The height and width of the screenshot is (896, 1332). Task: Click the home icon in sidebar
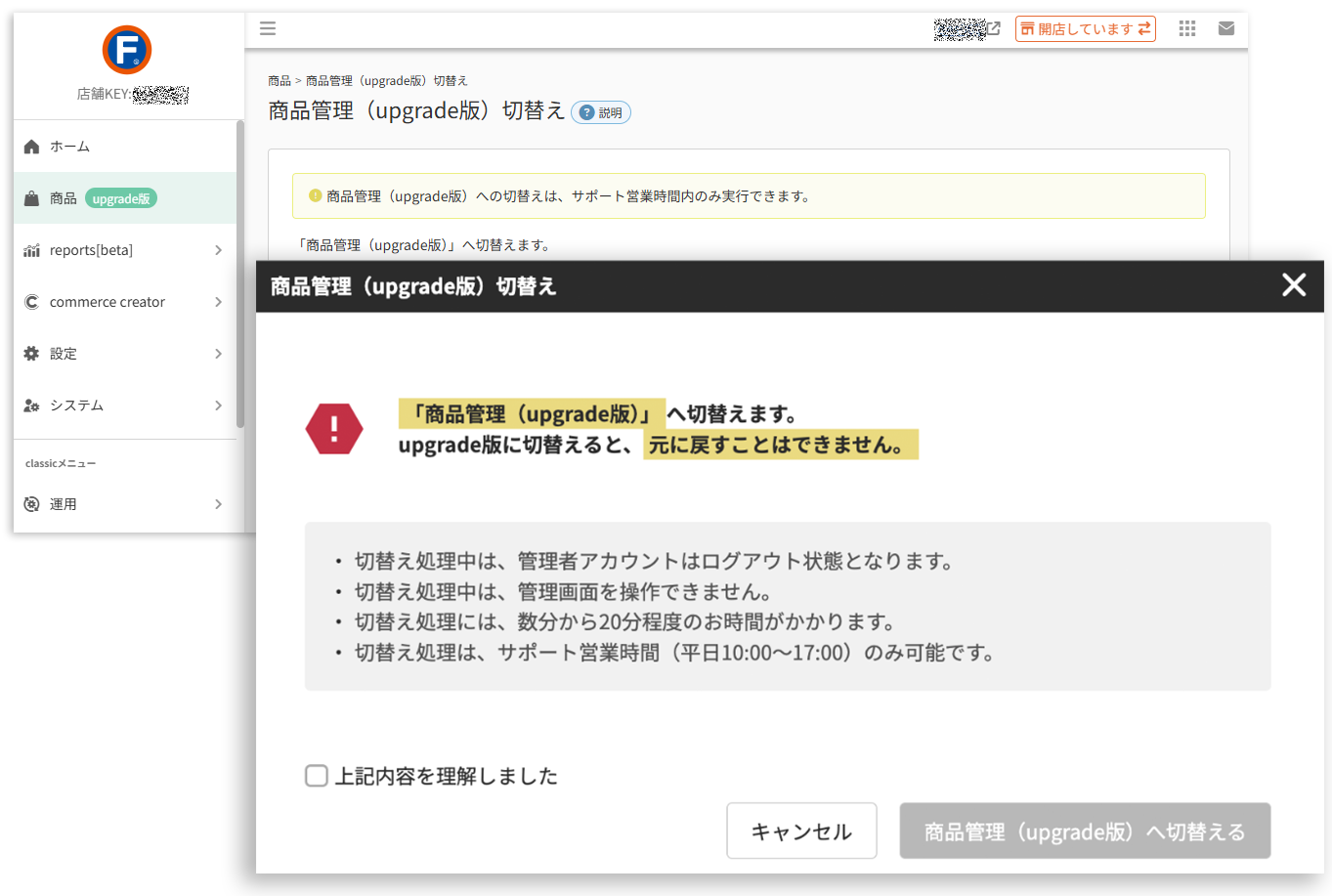pyautogui.click(x=31, y=147)
